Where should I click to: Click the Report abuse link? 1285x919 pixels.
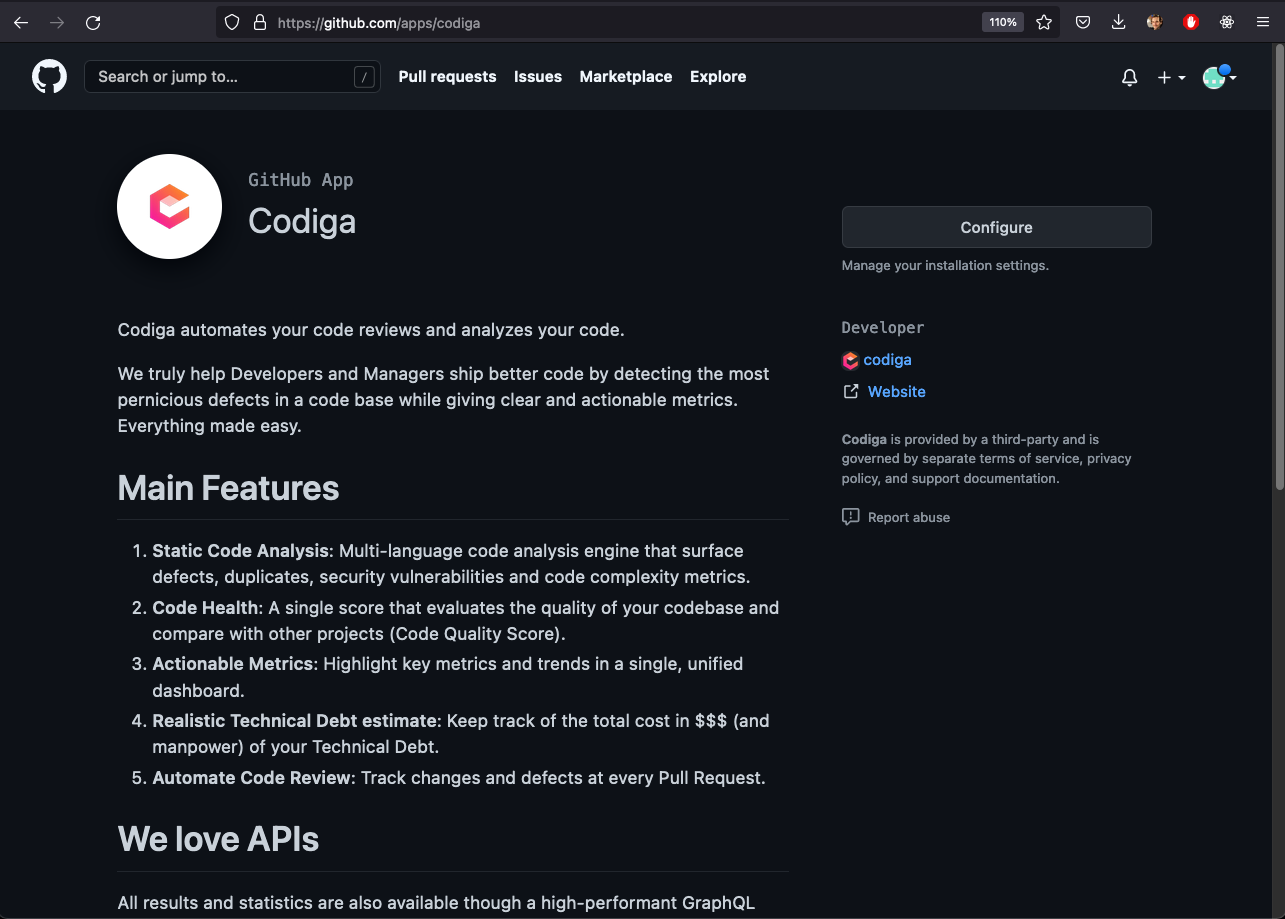(909, 517)
